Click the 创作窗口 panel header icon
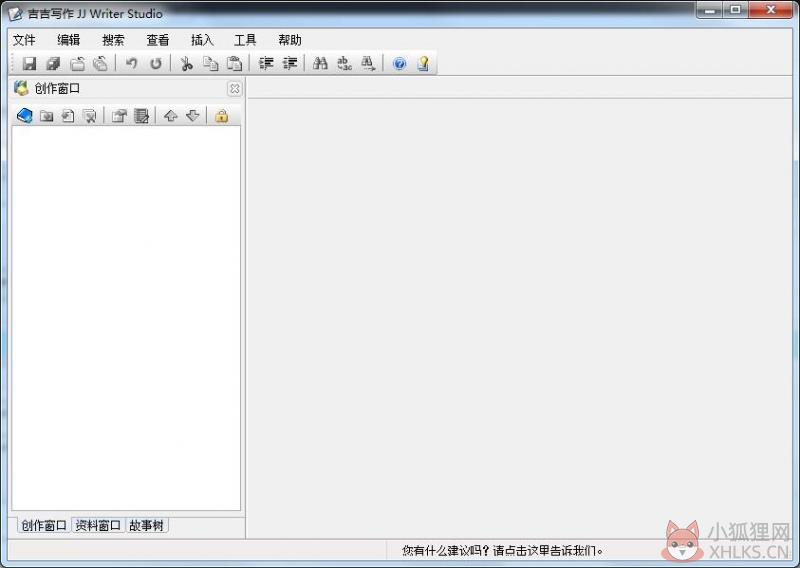Image resolution: width=800 pixels, height=568 pixels. pyautogui.click(x=21, y=88)
